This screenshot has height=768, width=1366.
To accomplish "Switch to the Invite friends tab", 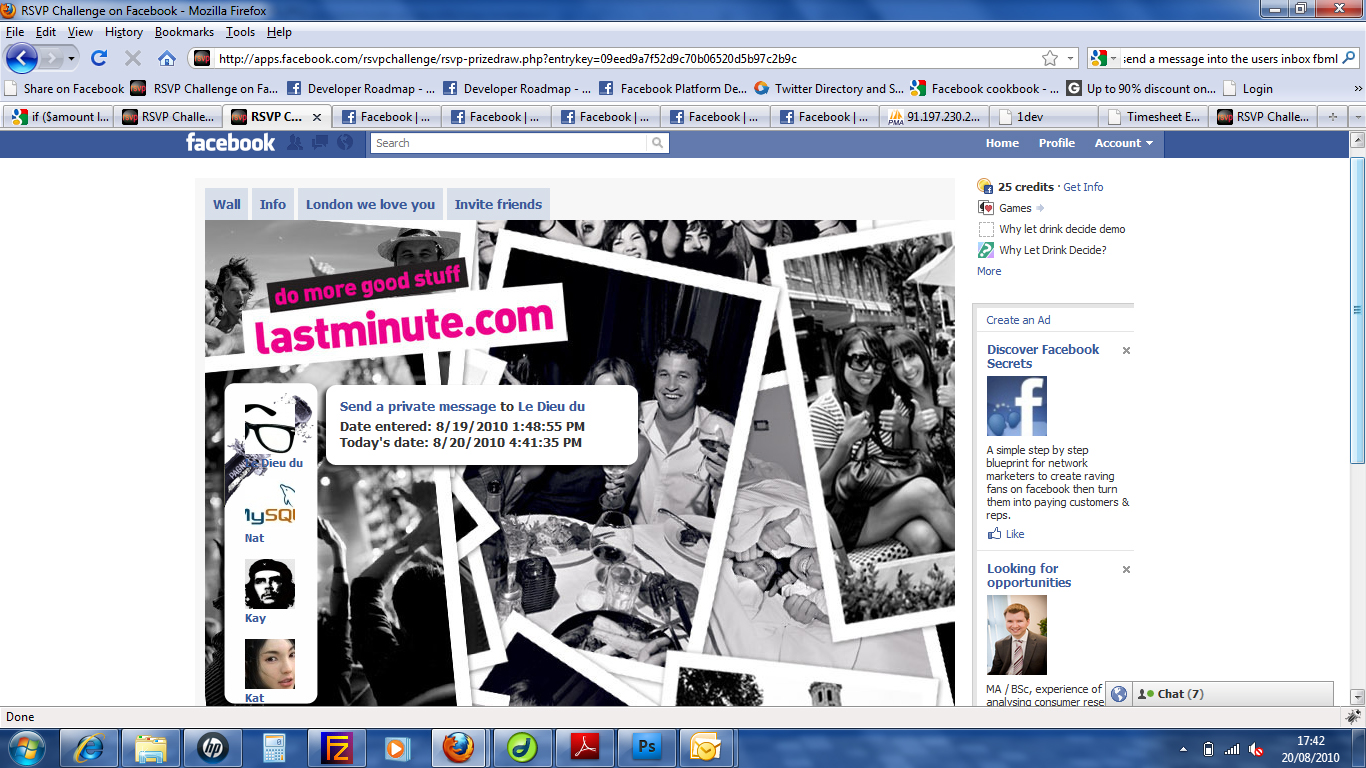I will pos(498,204).
